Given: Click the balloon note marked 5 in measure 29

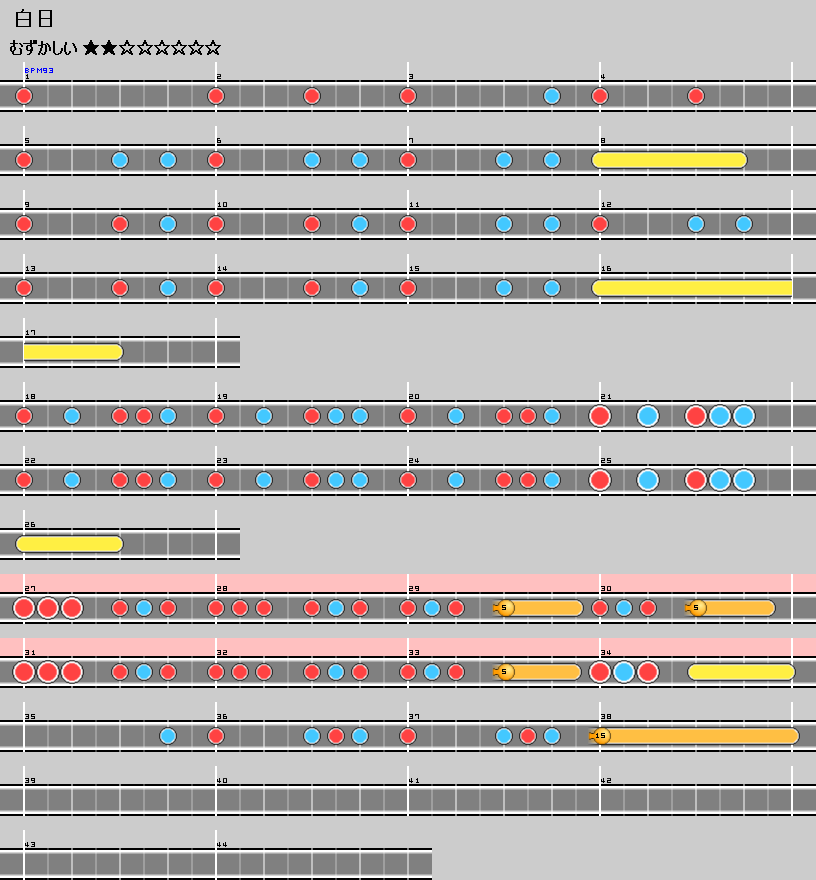Looking at the screenshot, I should click(505, 608).
